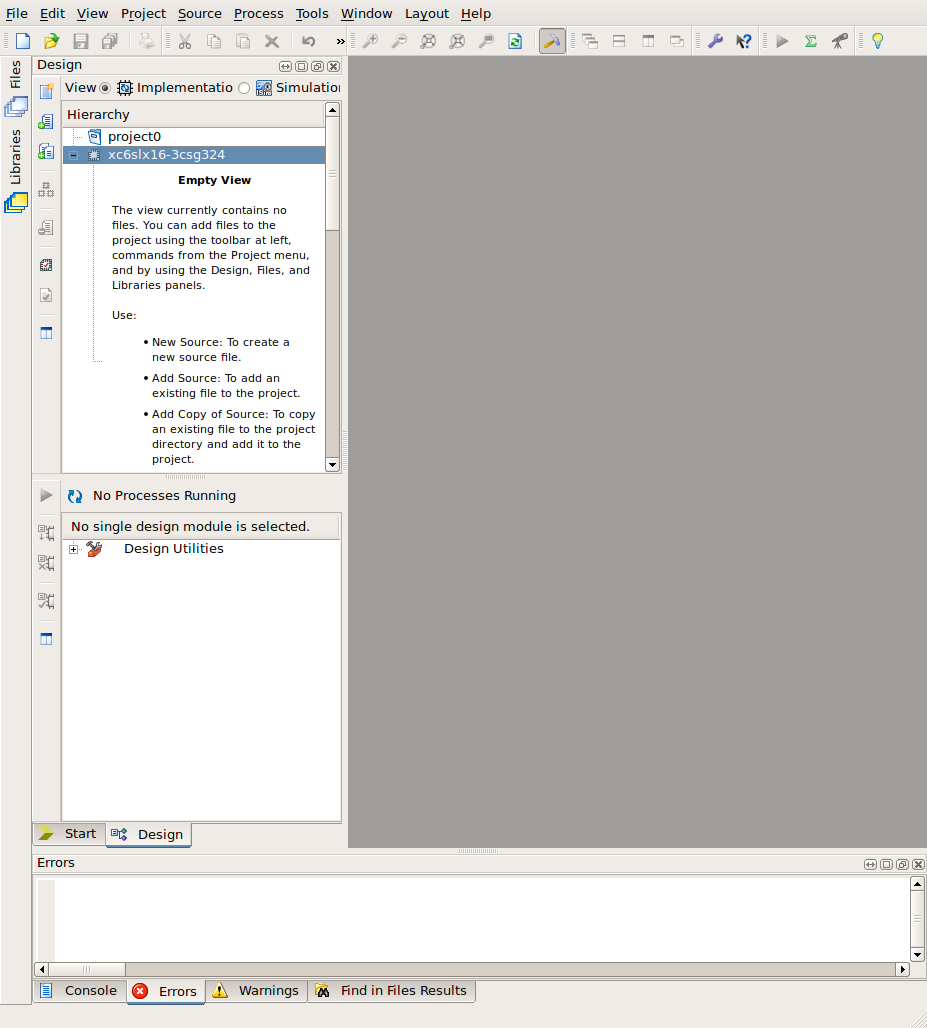Click the Save All toolbar icon

(109, 41)
